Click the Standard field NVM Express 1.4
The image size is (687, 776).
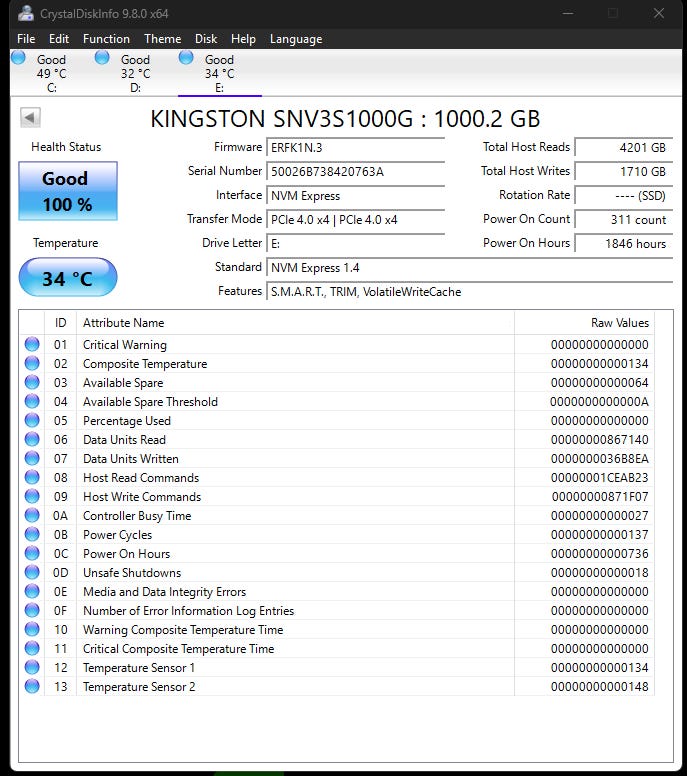pos(470,267)
